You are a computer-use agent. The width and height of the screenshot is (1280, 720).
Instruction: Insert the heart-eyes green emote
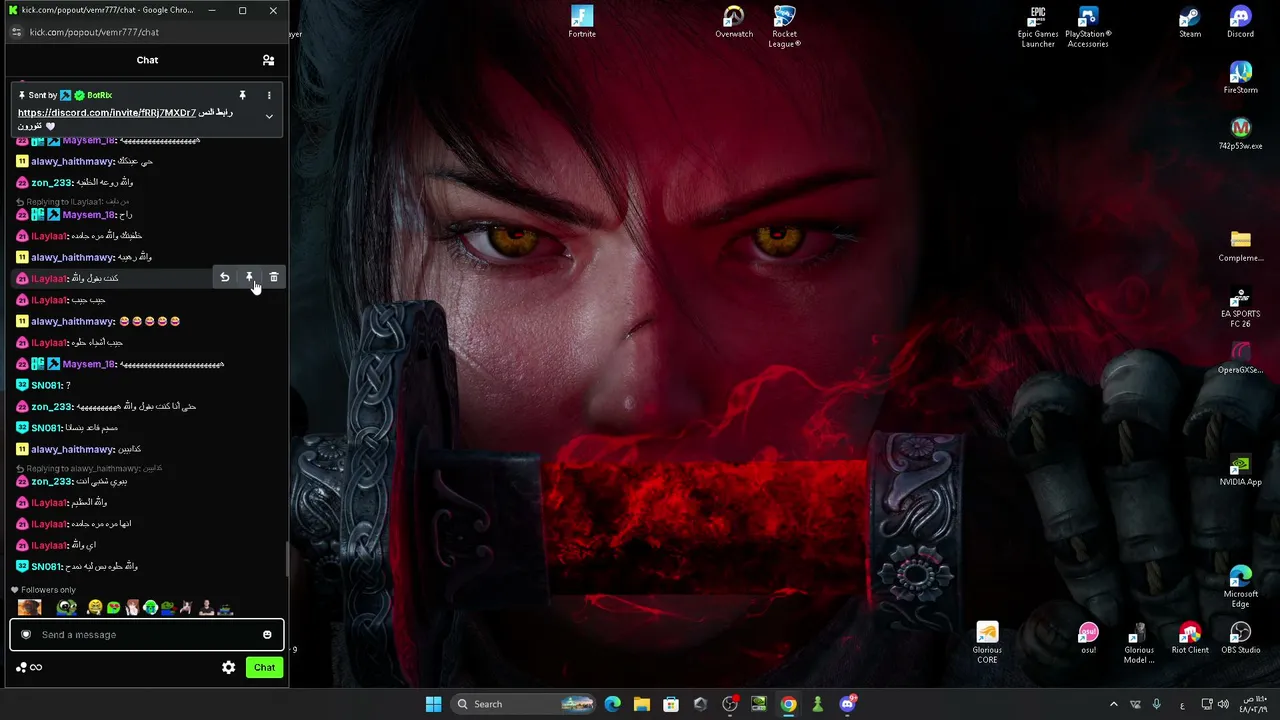113,607
